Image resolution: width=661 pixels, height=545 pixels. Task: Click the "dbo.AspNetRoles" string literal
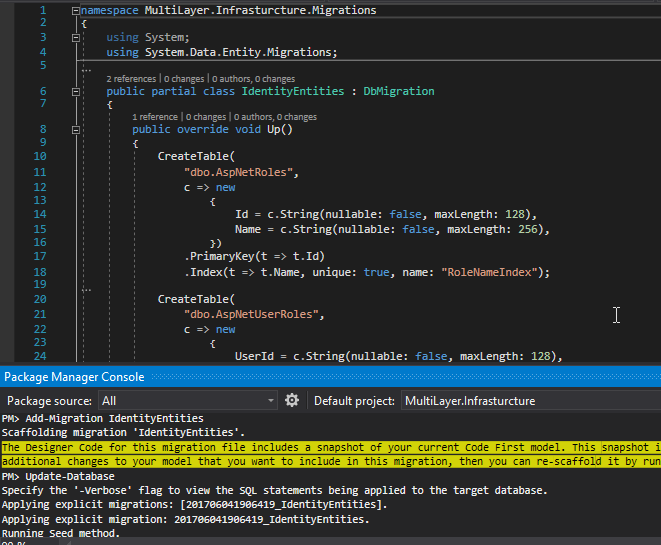(238, 172)
